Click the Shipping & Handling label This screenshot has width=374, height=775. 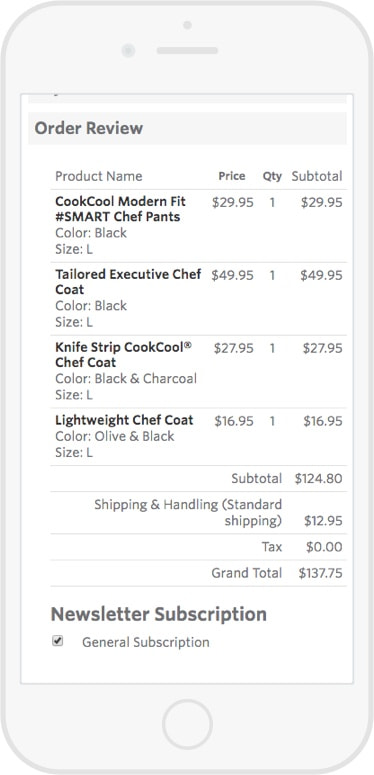[x=188, y=513]
